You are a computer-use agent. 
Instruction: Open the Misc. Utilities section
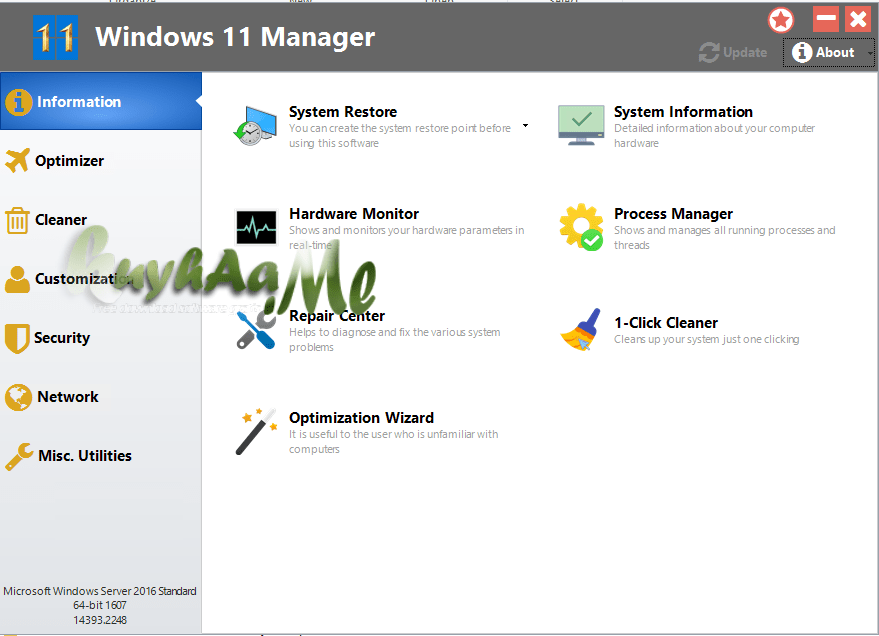pos(17,455)
